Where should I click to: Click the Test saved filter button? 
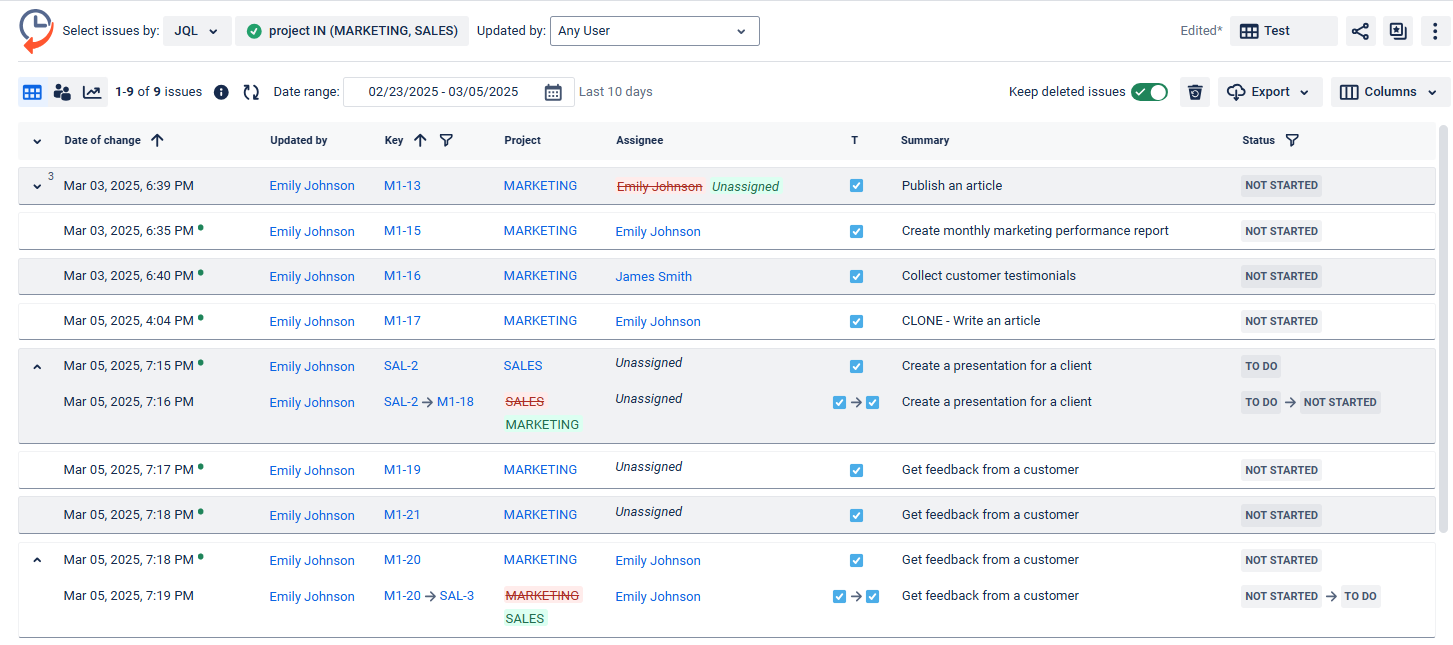[1283, 31]
